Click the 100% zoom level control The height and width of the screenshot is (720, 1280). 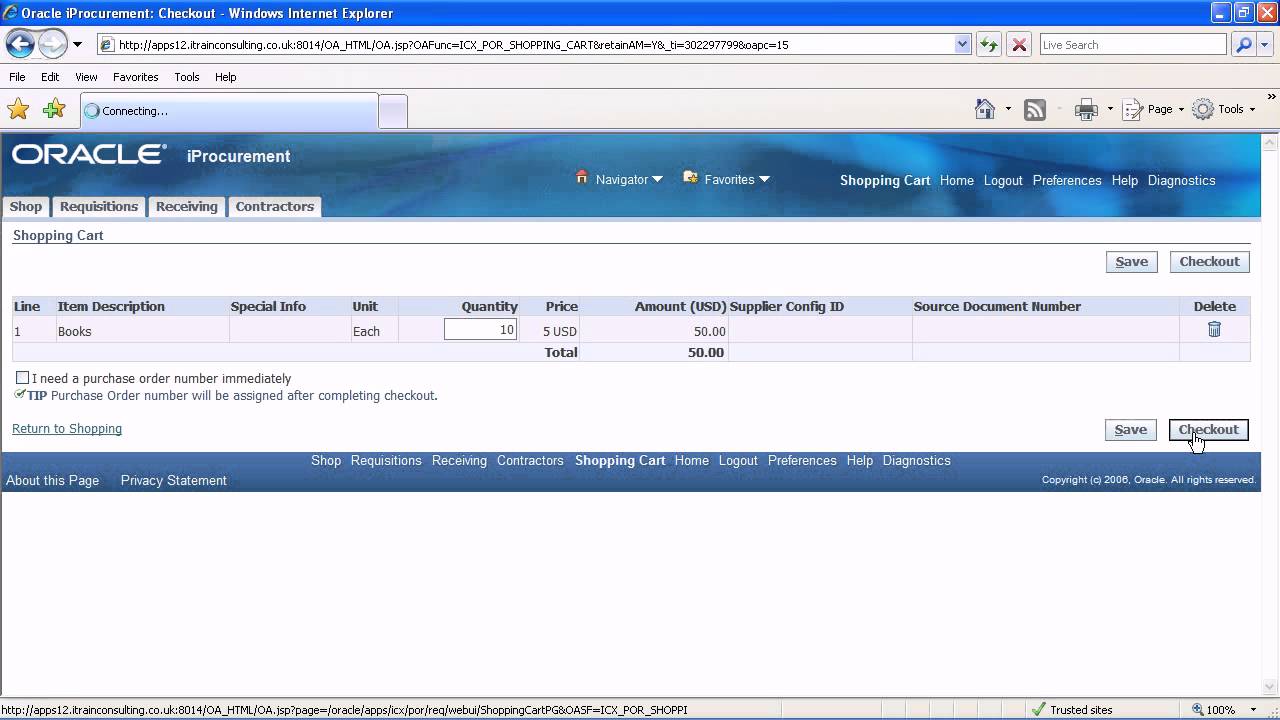tap(1213, 709)
